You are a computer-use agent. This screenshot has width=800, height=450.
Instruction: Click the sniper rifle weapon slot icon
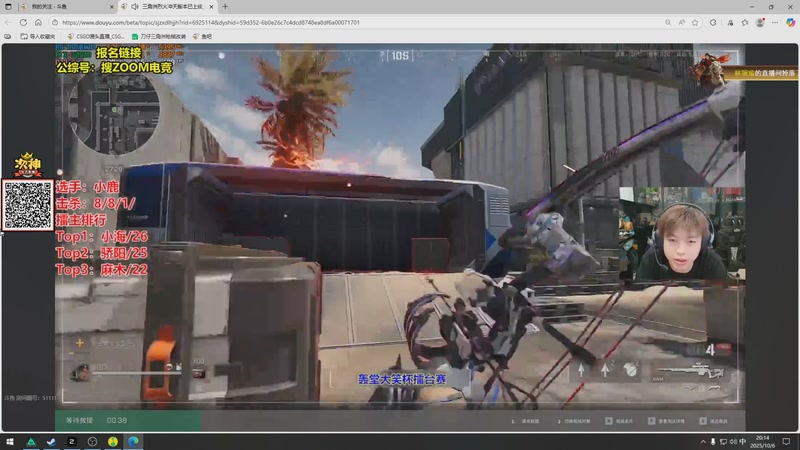click(689, 371)
